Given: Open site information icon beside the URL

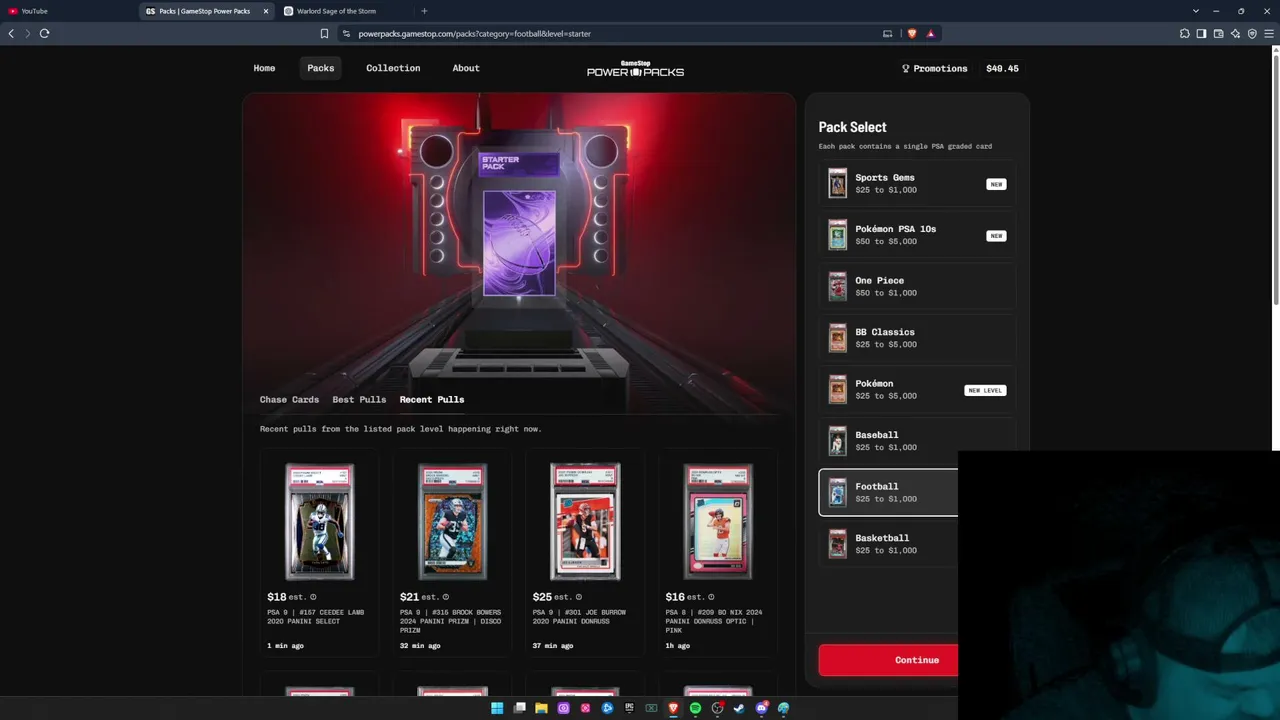Looking at the screenshot, I should 346,33.
